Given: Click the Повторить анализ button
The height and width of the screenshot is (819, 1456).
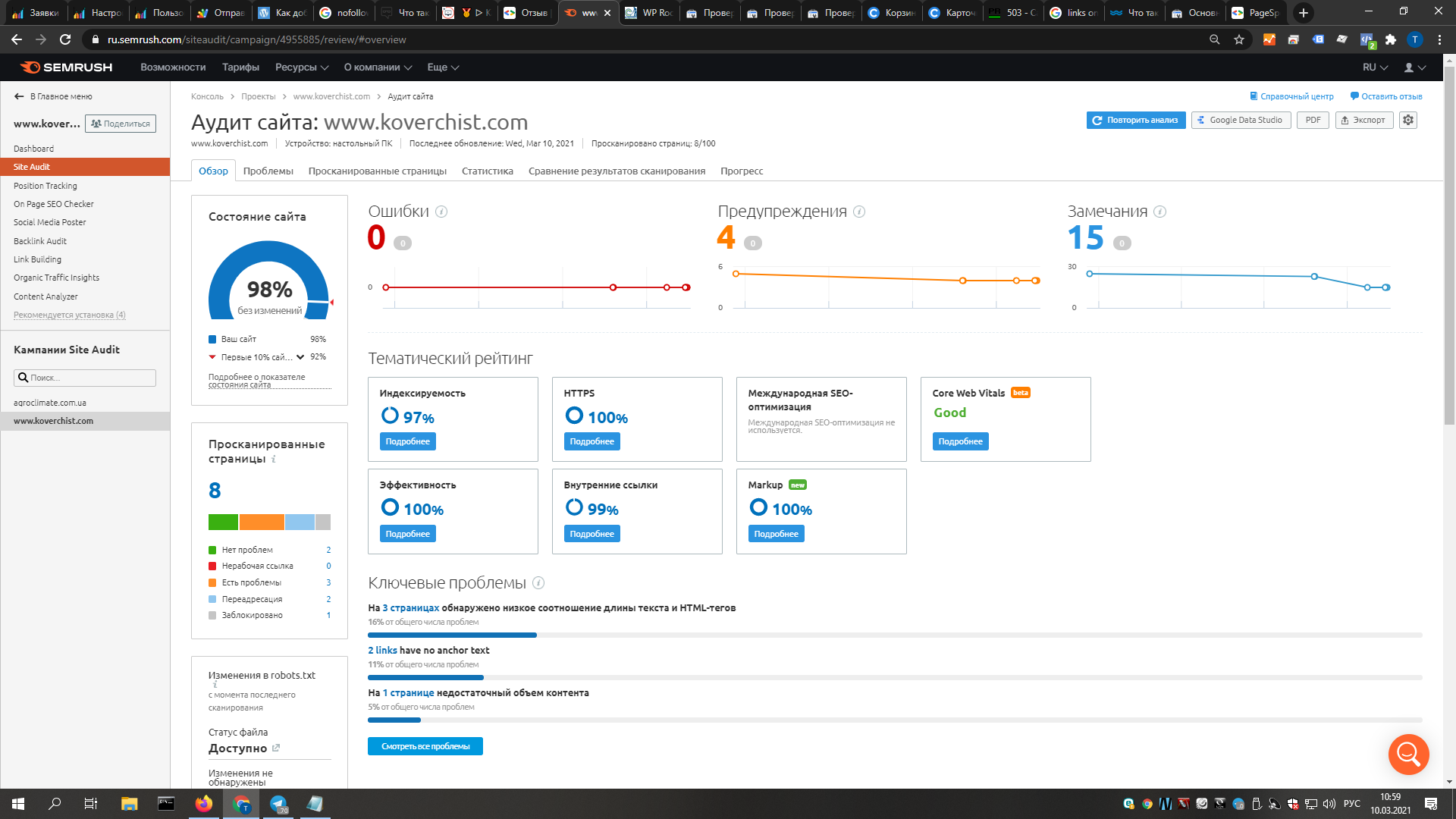Looking at the screenshot, I should pos(1136,120).
